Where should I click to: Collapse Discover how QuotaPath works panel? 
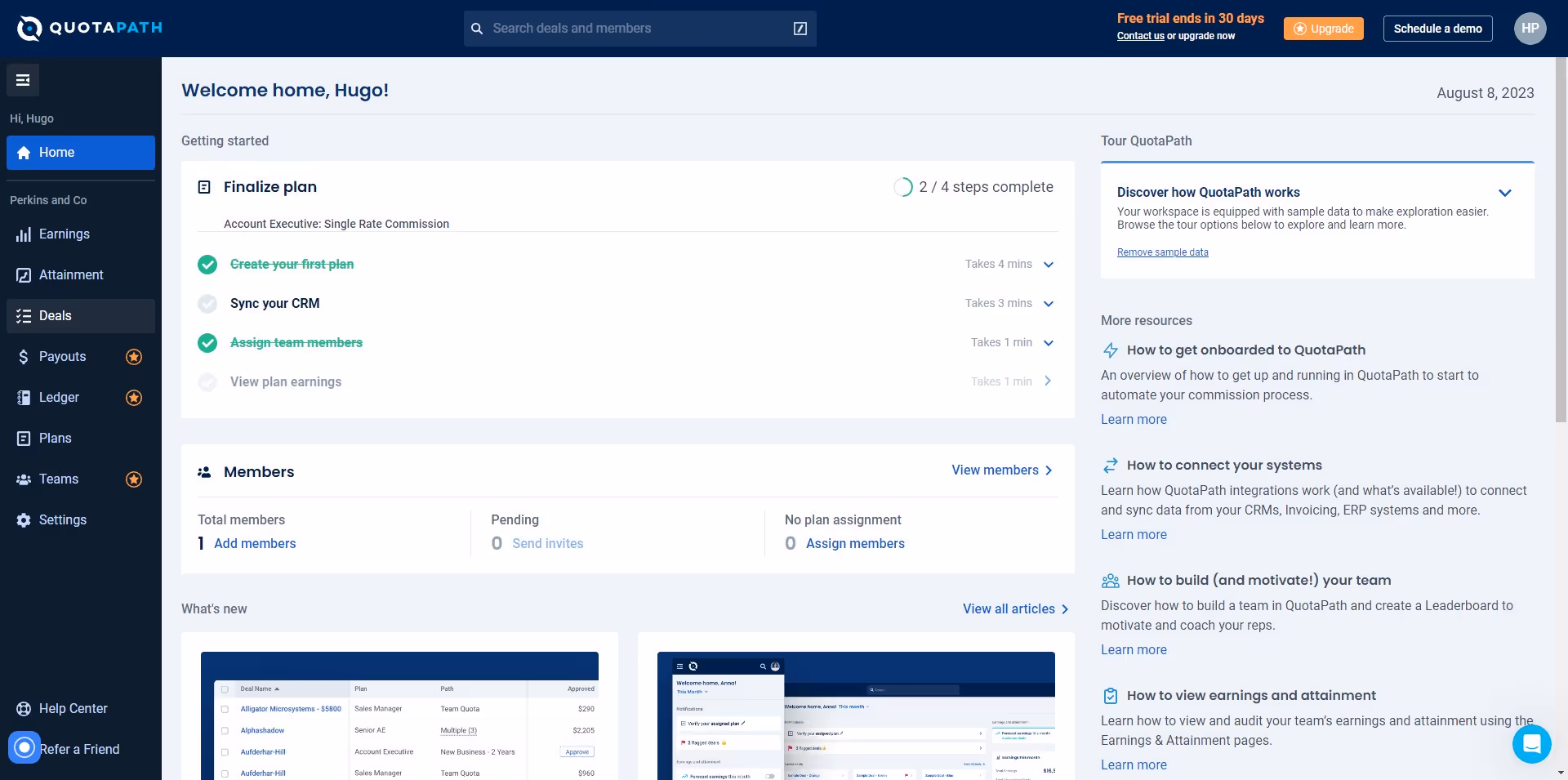1505,193
